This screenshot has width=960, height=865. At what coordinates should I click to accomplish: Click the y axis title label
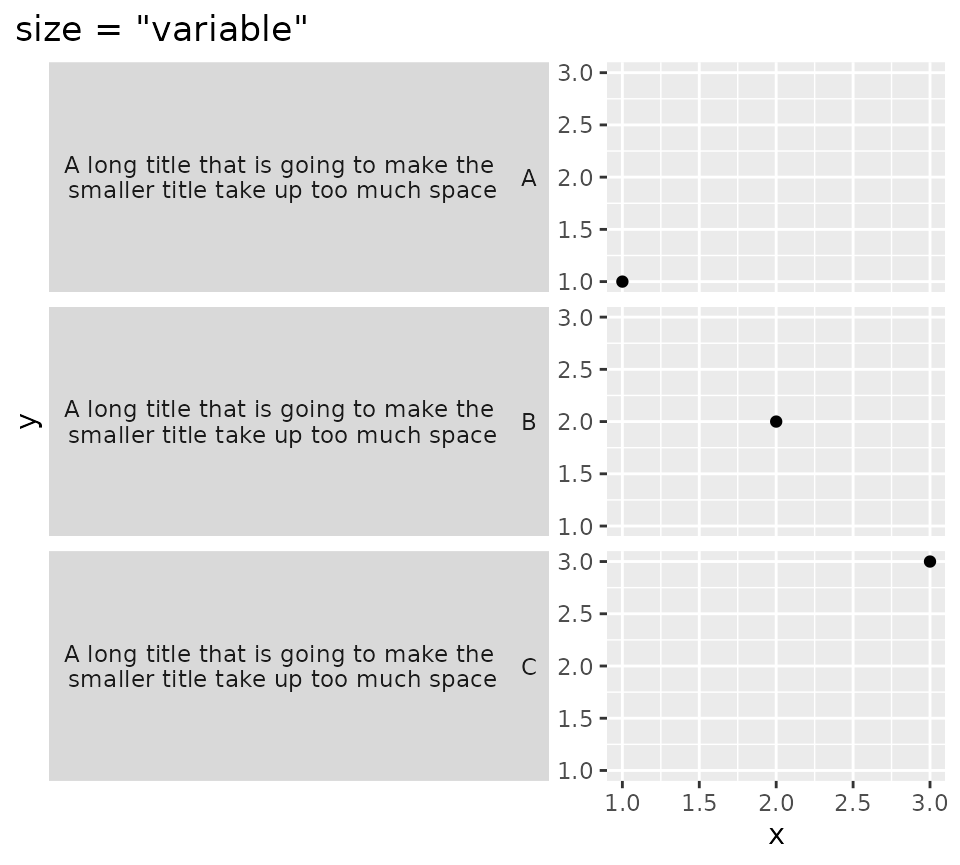pyautogui.click(x=29, y=421)
